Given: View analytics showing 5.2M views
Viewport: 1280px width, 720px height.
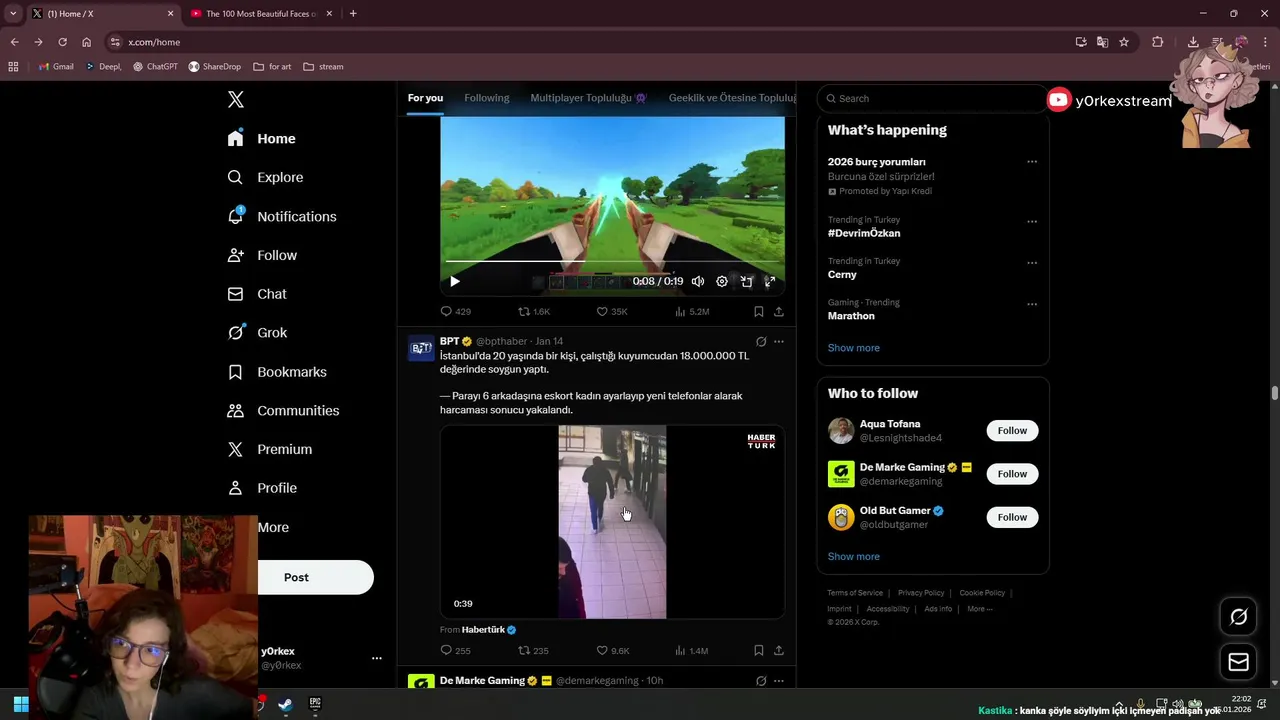Looking at the screenshot, I should pyautogui.click(x=692, y=312).
